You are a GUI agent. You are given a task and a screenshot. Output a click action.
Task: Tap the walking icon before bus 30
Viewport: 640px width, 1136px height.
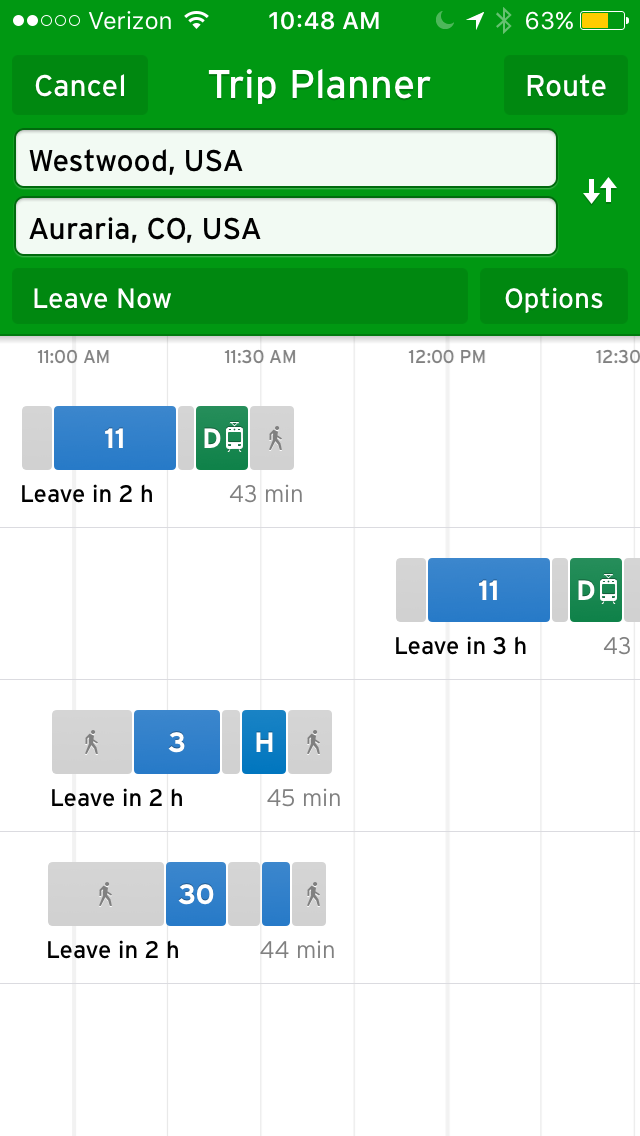click(x=106, y=894)
